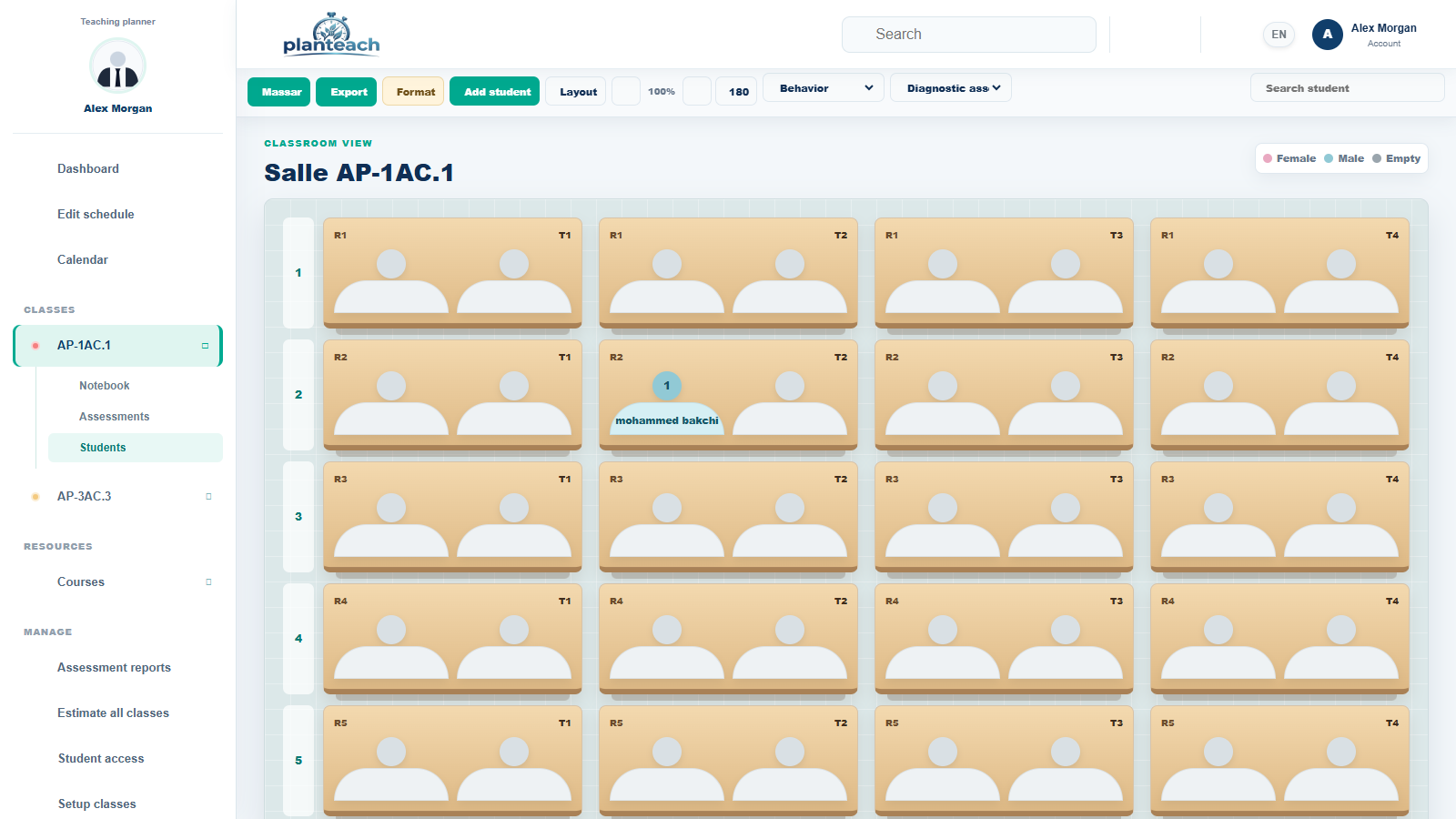Click the Salle AP-1AC.1 heading
The image size is (1456, 819).
[359, 173]
